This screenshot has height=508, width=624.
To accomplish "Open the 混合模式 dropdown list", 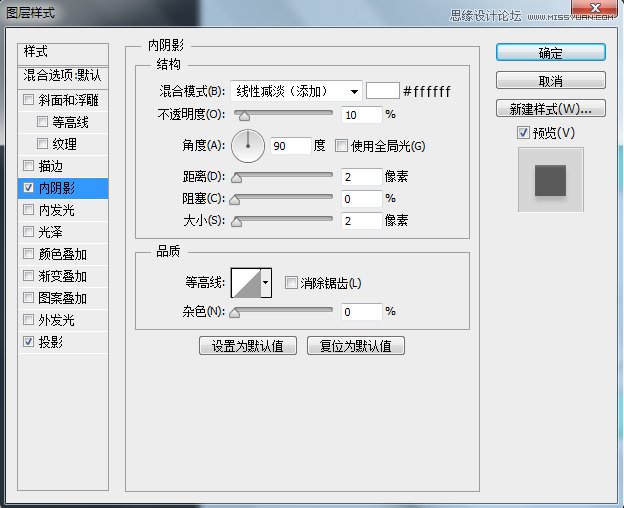I will tap(296, 91).
